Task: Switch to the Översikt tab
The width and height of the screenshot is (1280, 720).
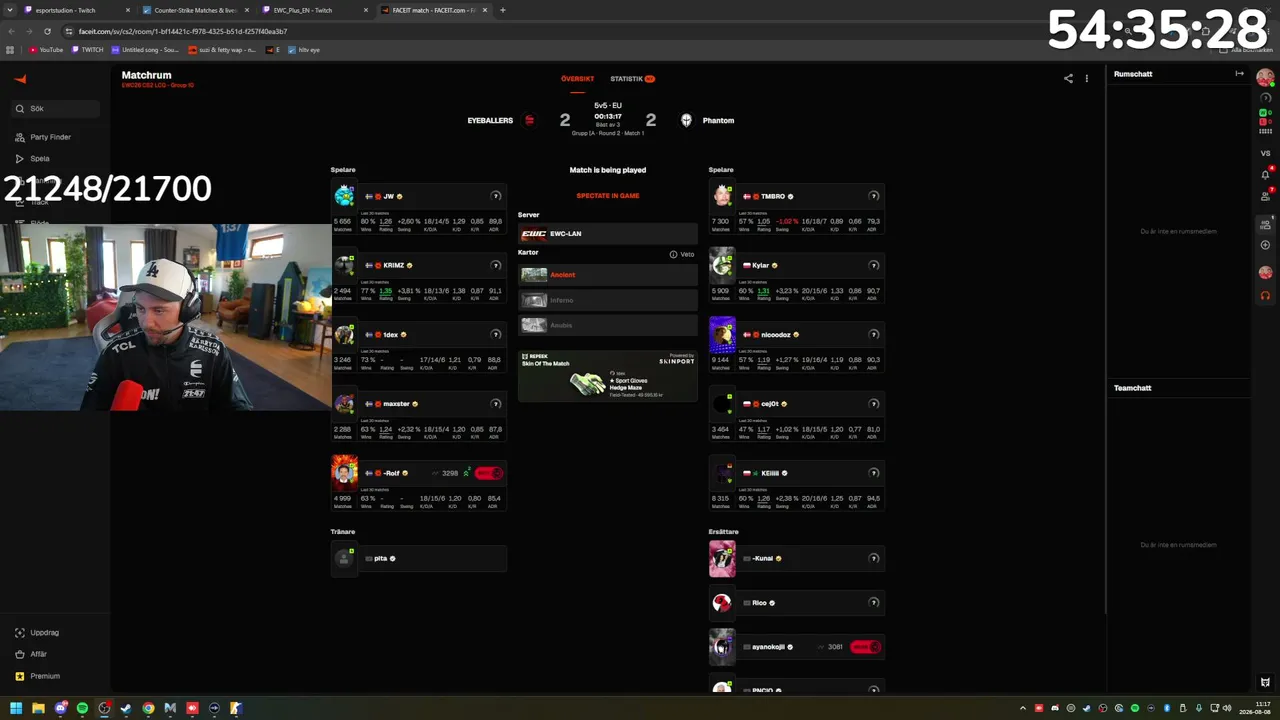Action: 577,79
